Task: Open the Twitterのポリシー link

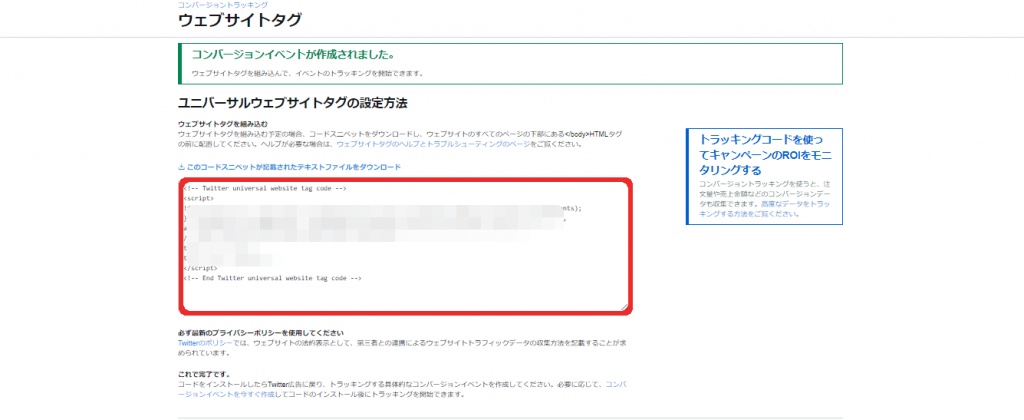Action: (204, 343)
